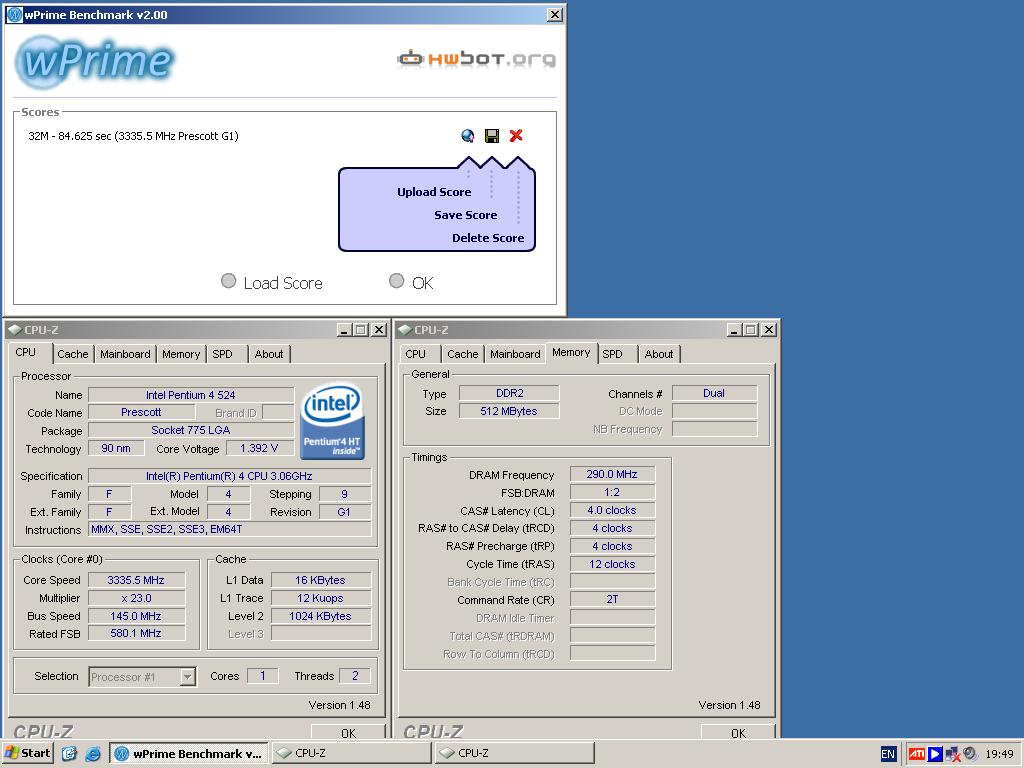Click the hwbot.org logo in wPrime
The height and width of the screenshot is (768, 1024).
click(477, 59)
